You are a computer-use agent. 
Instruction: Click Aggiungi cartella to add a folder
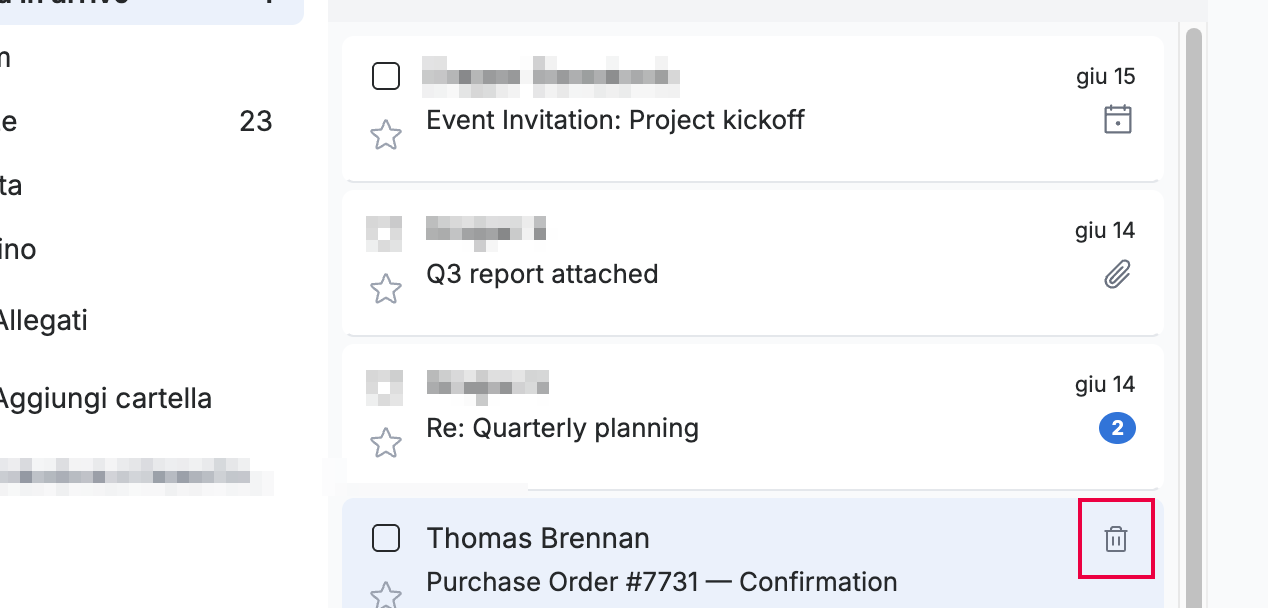click(104, 399)
